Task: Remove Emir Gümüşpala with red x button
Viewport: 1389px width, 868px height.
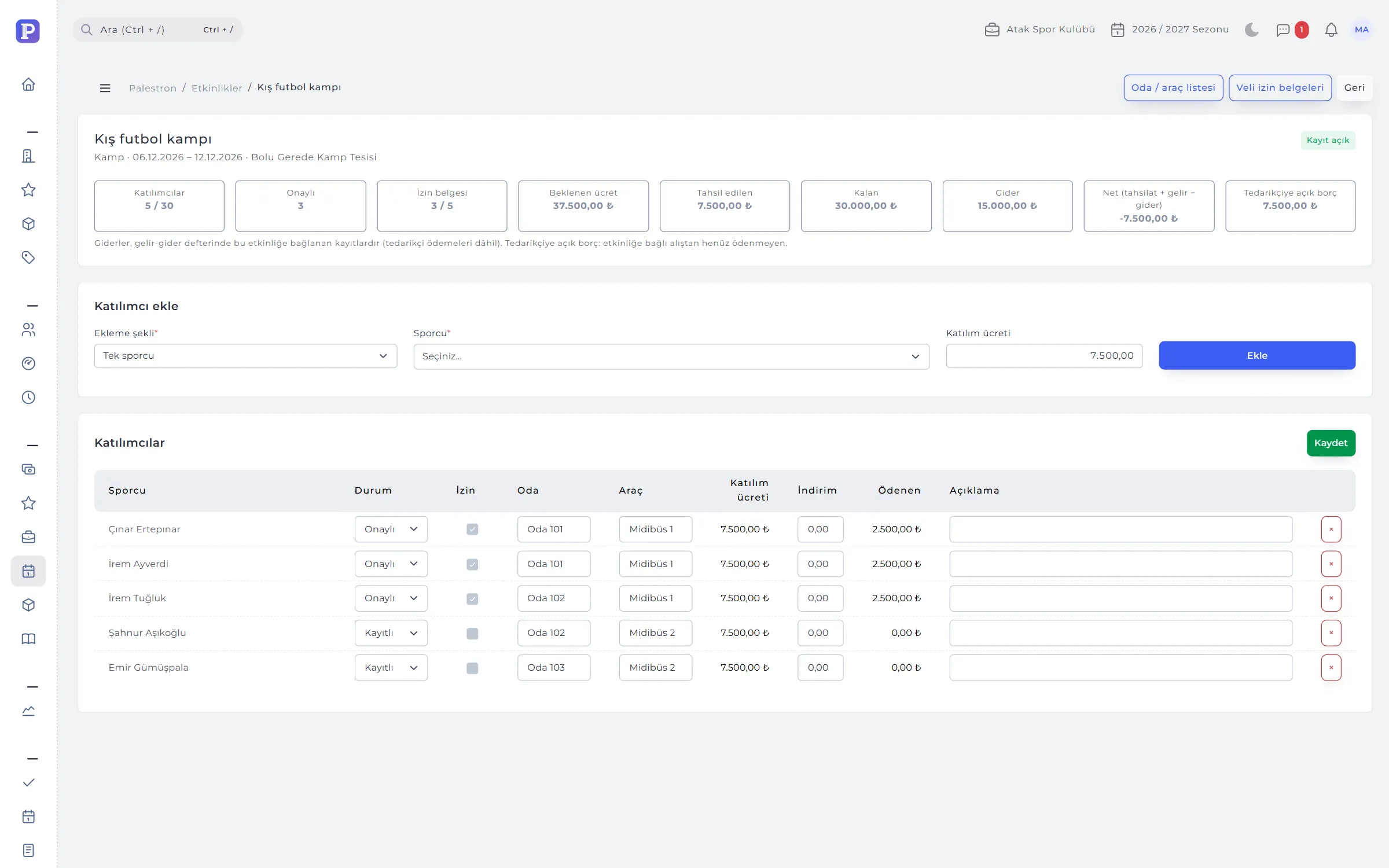Action: [x=1331, y=668]
